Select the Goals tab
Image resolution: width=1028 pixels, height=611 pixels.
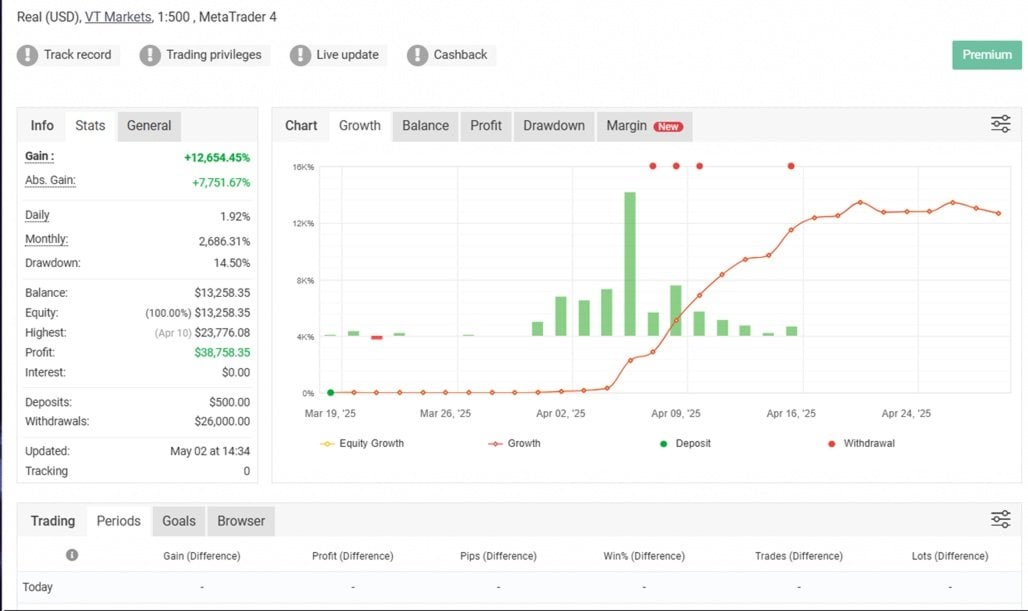pyautogui.click(x=179, y=521)
